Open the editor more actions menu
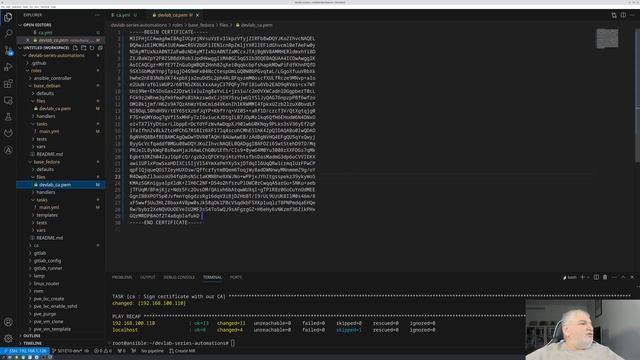This screenshot has width=640, height=360. 632,15
